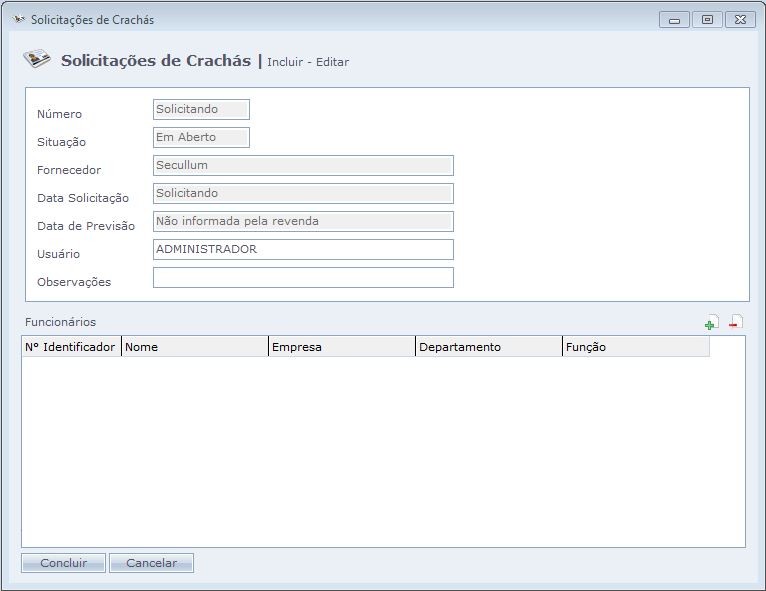Maximize the Solicitações de Crachás window
Screen dimensions: 766x591
(707, 19)
